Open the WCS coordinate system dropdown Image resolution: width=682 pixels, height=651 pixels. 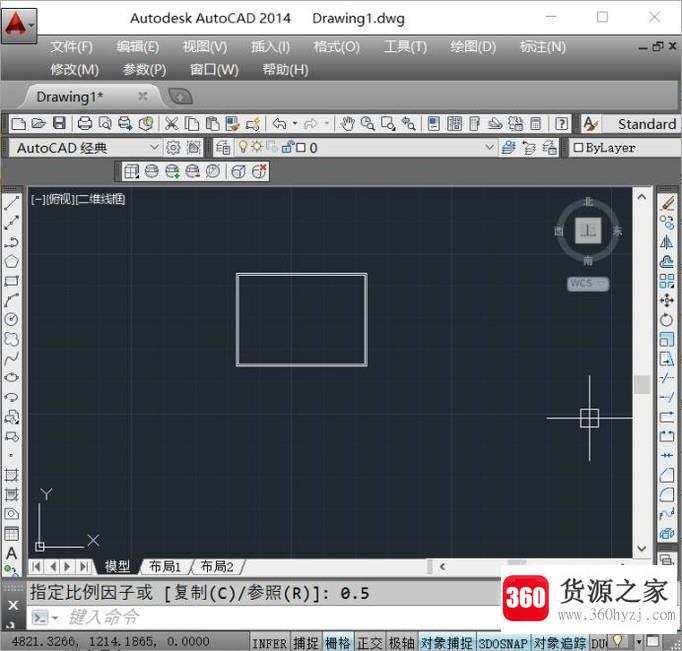pyautogui.click(x=588, y=284)
